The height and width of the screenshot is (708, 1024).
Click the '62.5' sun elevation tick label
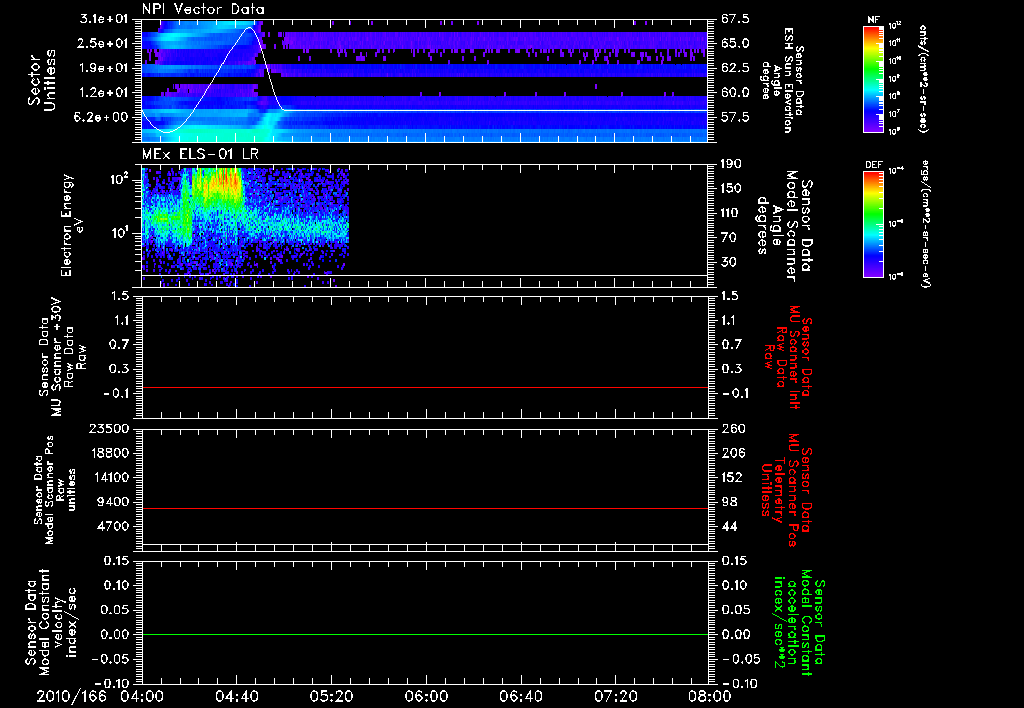pos(735,68)
